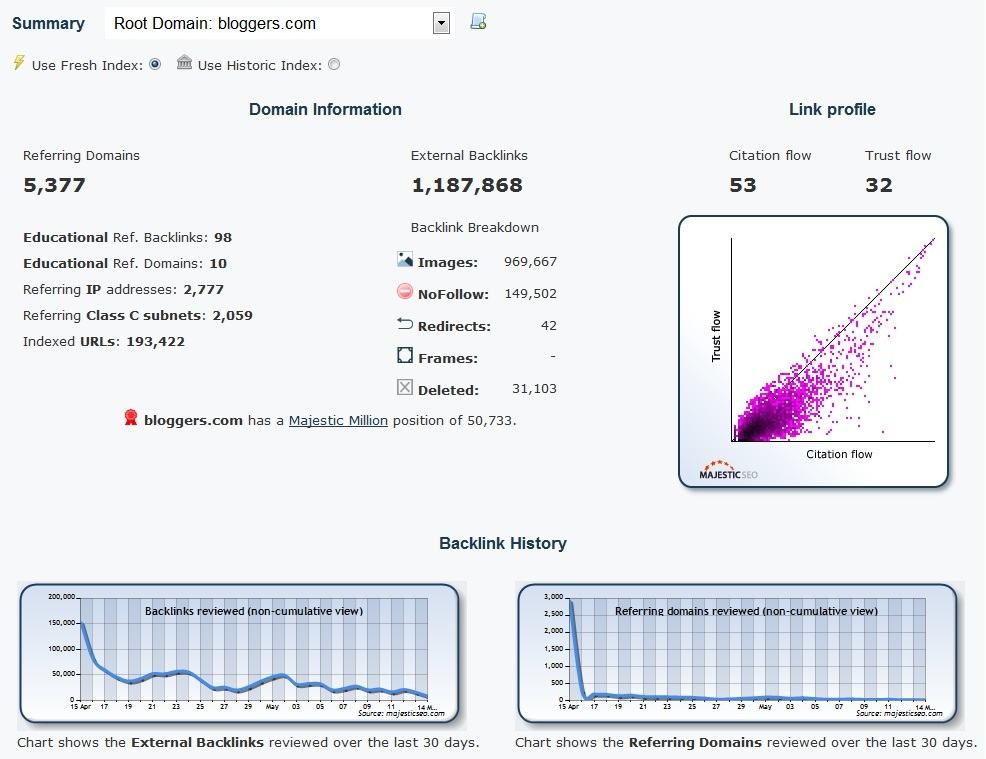Click the Summary heading

coord(48,23)
